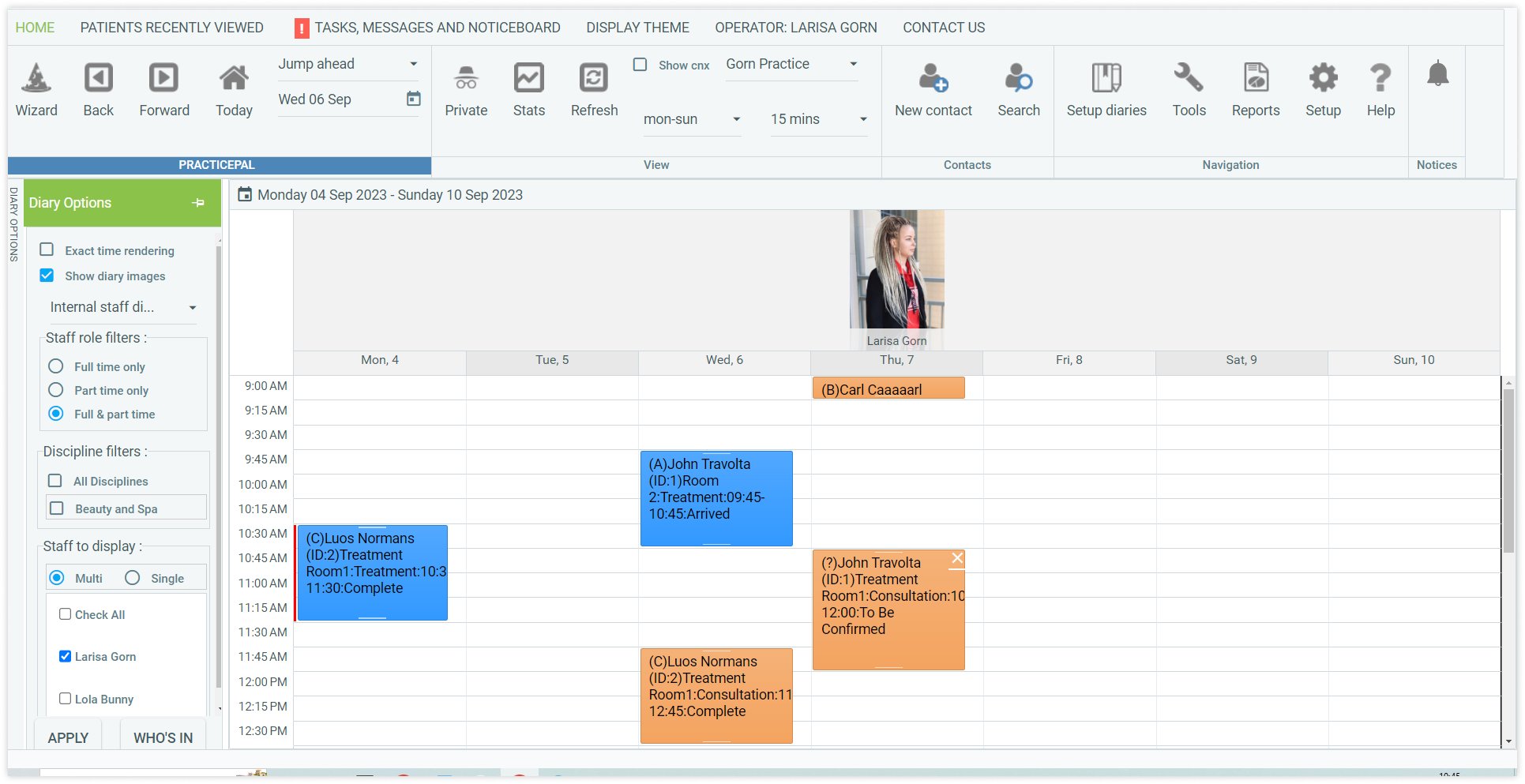Check Beauty and Spa discipline
Screen dimensions: 1525x784
tap(57, 508)
